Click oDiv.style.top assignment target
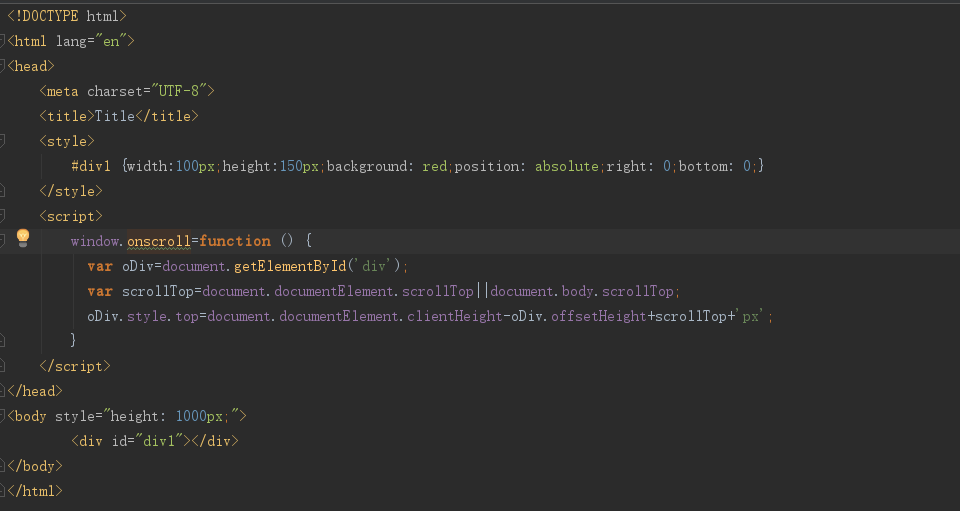 coord(143,316)
